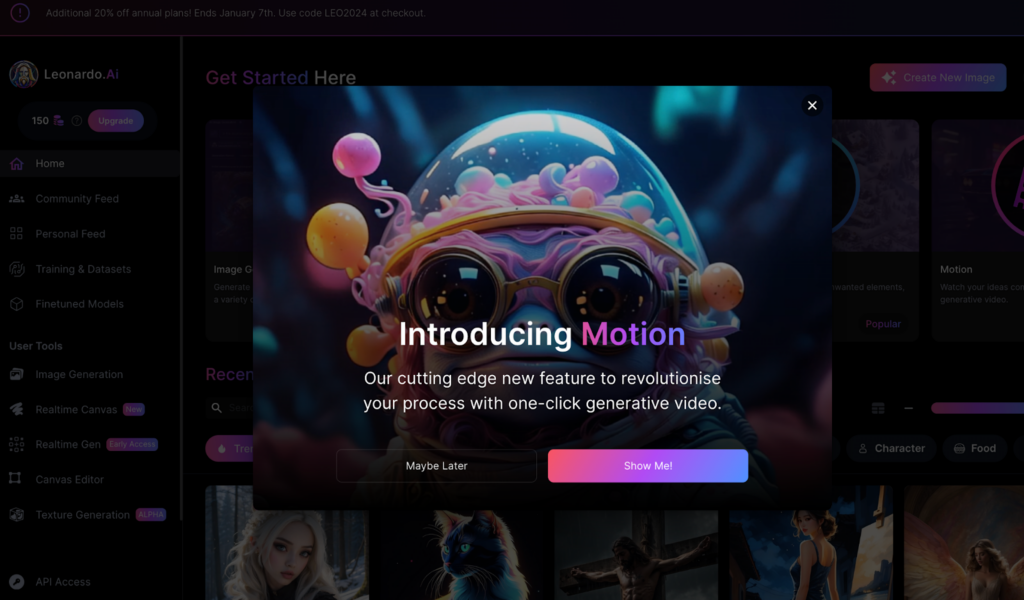Click the Get Started Here heading
1024x600 pixels.
tap(281, 78)
